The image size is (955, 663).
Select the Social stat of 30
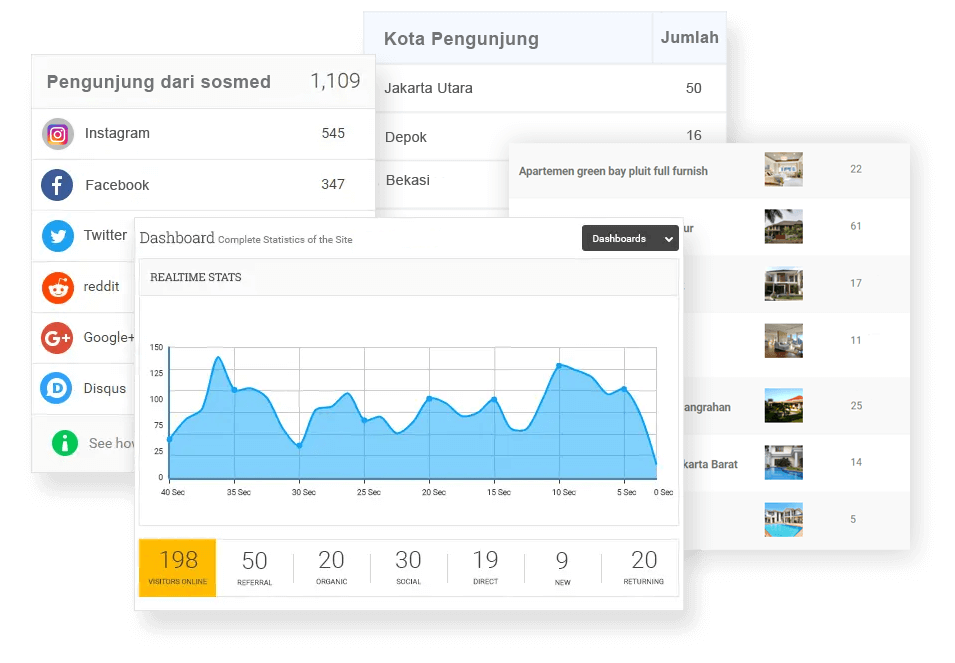[x=408, y=567]
